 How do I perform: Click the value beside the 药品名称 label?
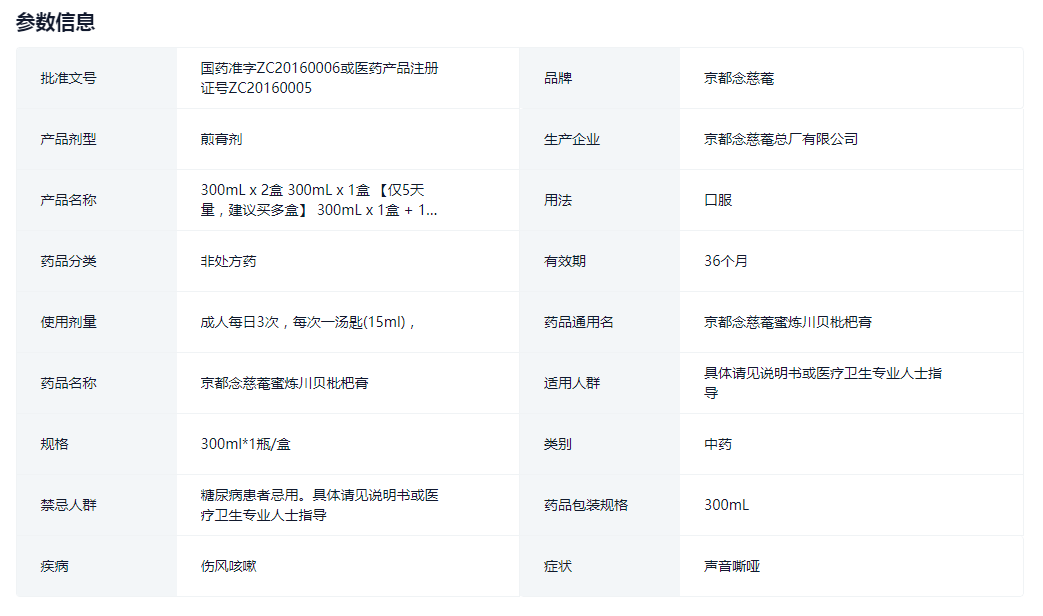(284, 383)
